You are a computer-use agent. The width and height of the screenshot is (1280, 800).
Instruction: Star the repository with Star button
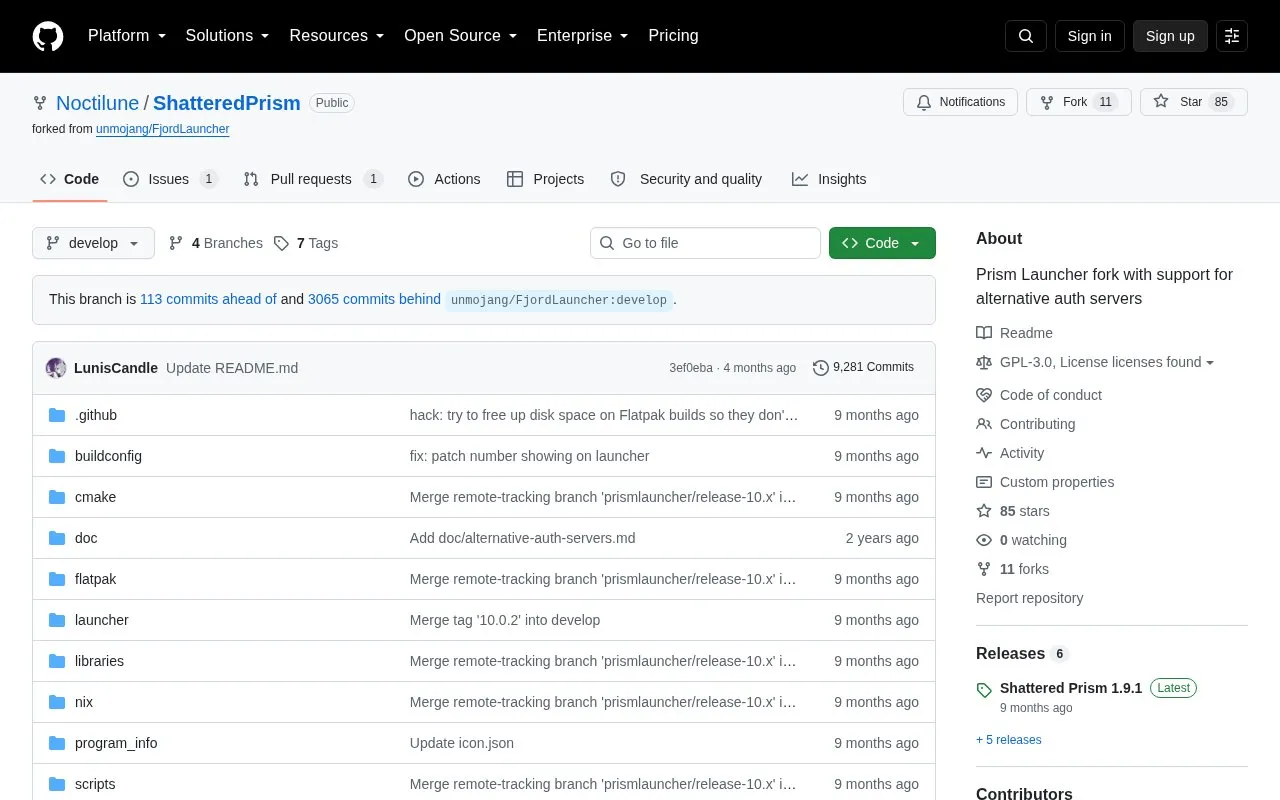point(1193,102)
